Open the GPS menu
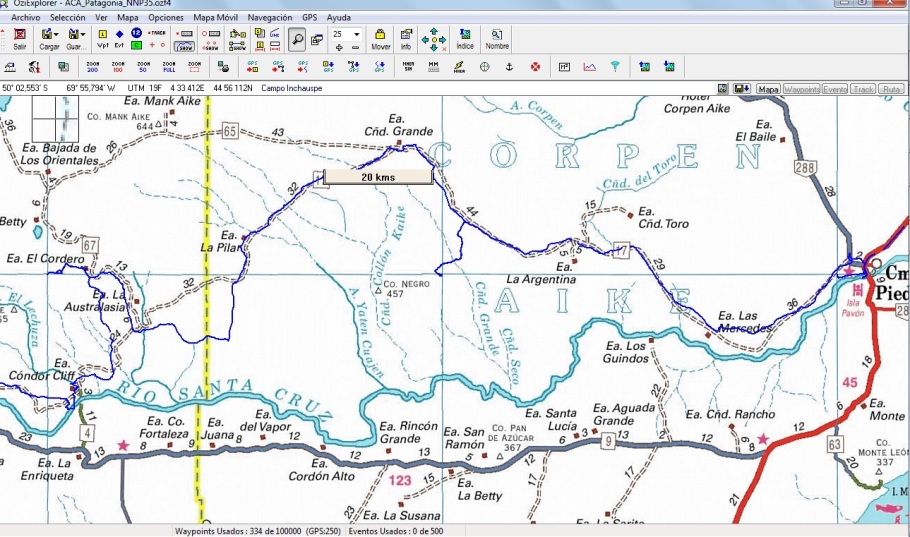This screenshot has height=537, width=910. pyautogui.click(x=309, y=17)
